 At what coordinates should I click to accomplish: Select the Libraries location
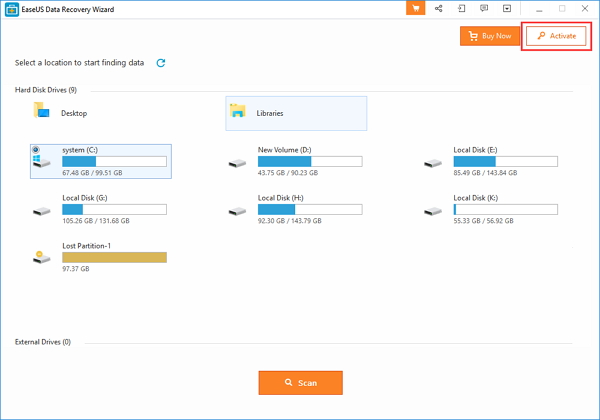point(270,113)
